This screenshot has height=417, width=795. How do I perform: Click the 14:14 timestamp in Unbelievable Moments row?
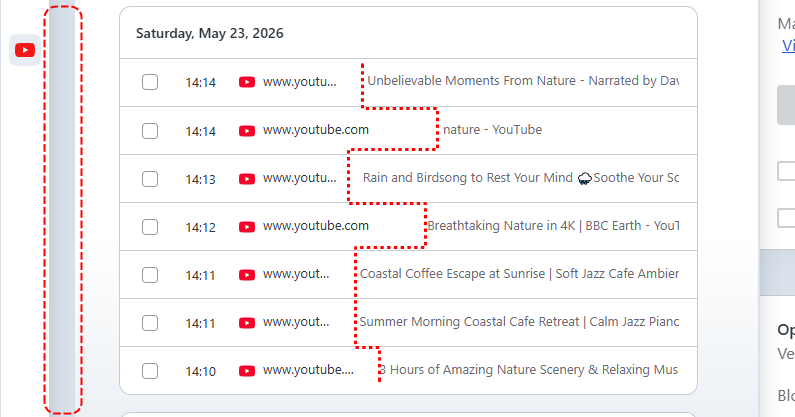(201, 83)
